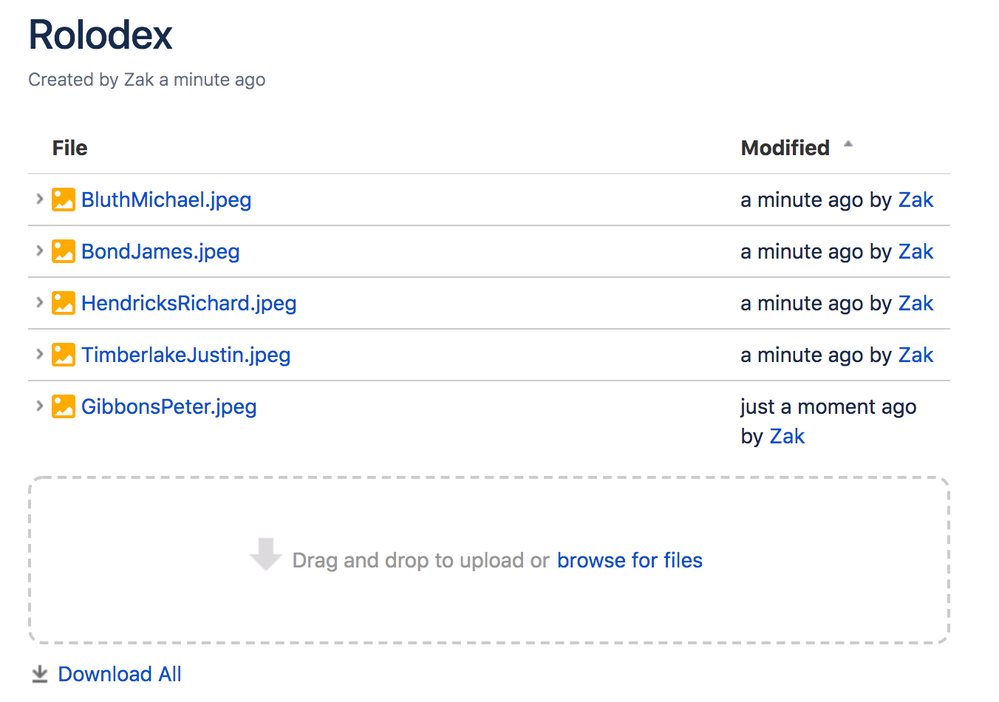The width and height of the screenshot is (999, 702).
Task: Open Zak's profile link in GibbonsPeter row
Action: [787, 436]
